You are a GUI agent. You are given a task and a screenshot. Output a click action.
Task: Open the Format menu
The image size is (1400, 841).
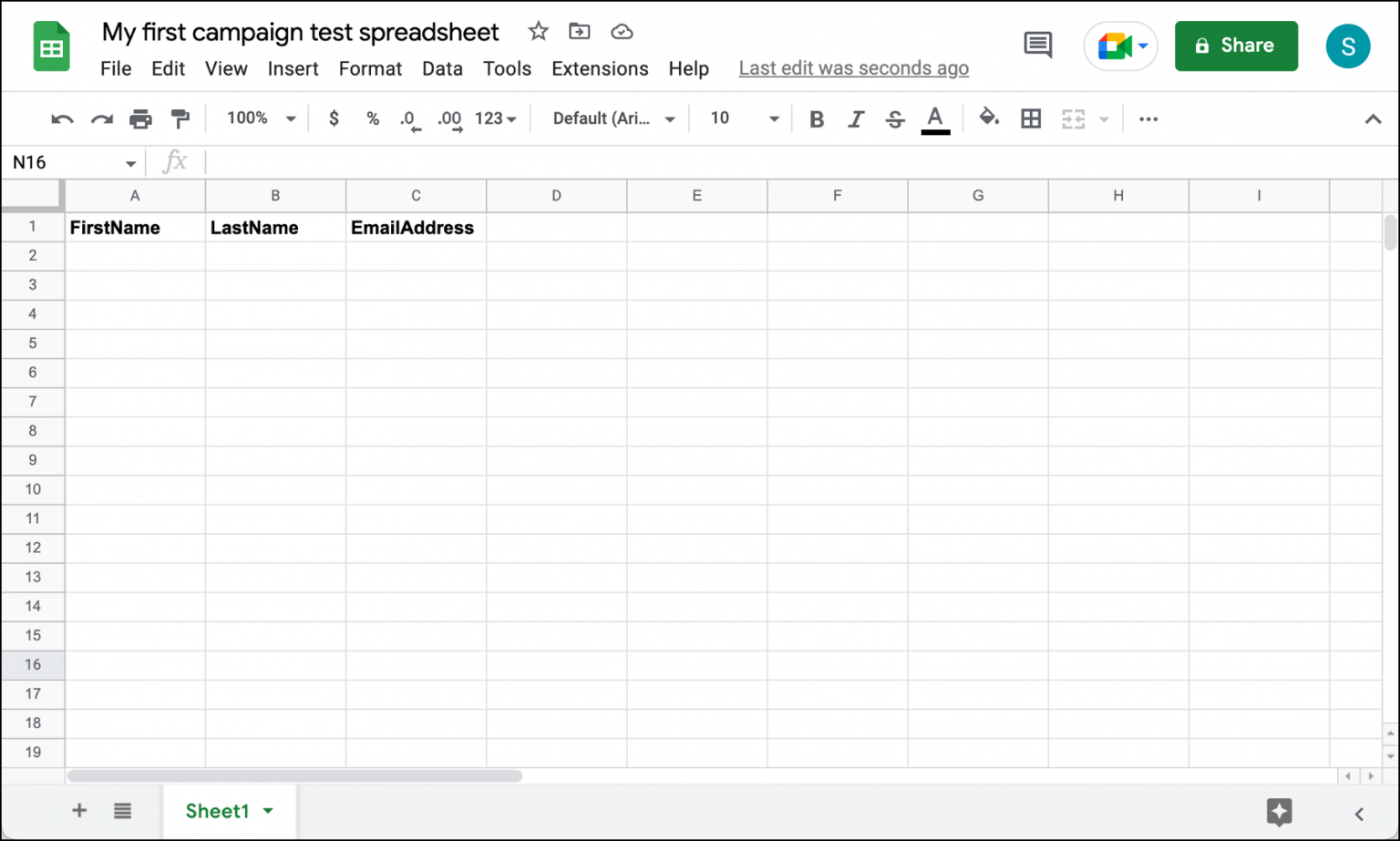(370, 68)
